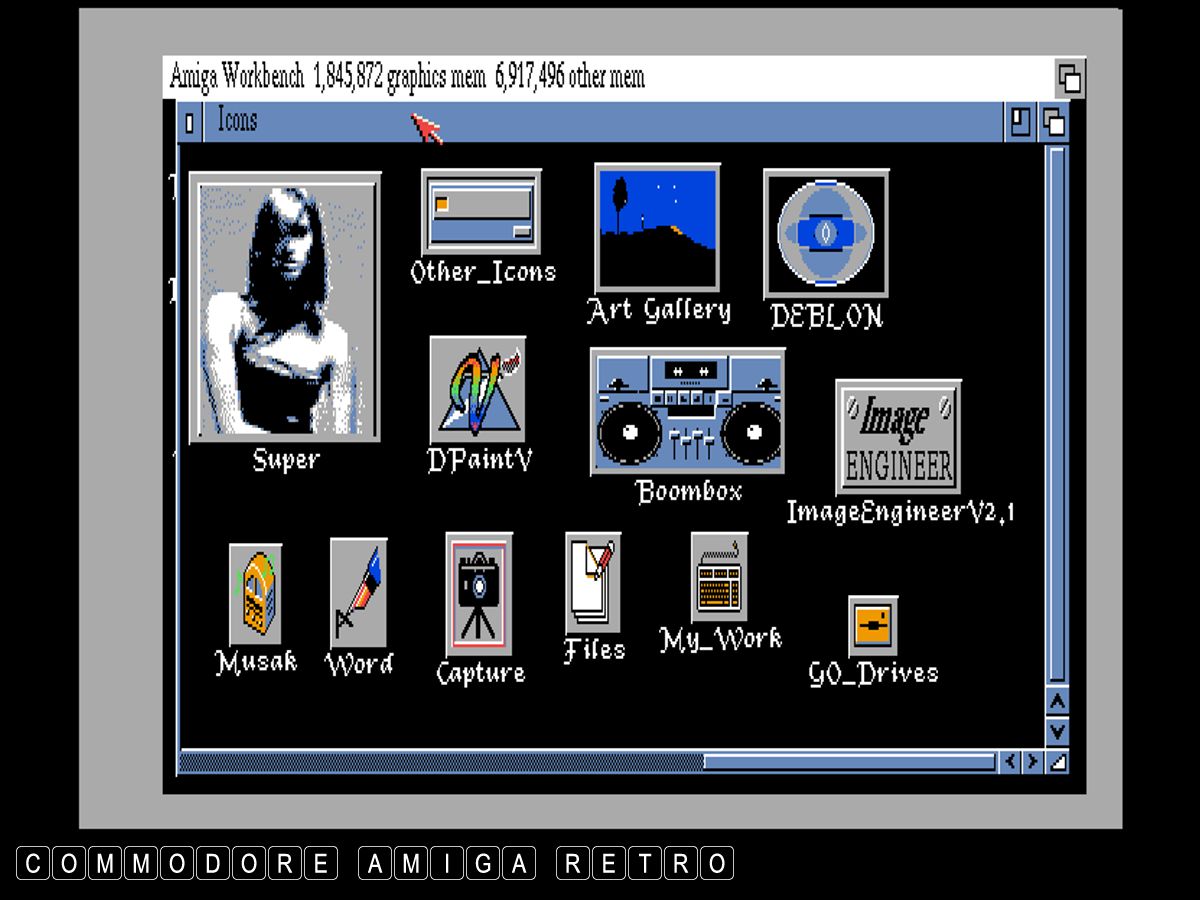This screenshot has width=1200, height=900.
Task: Launch the Capture camera icon
Action: click(x=479, y=594)
